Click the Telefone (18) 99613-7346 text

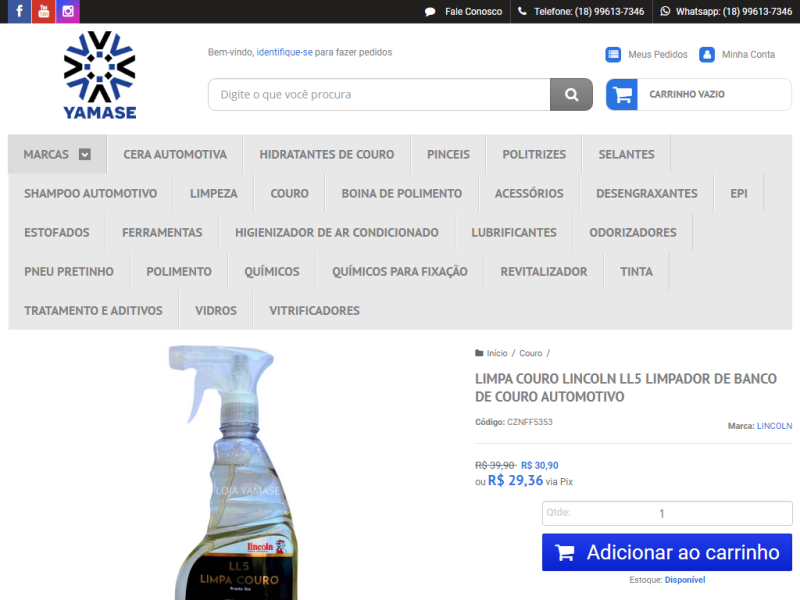(x=589, y=12)
